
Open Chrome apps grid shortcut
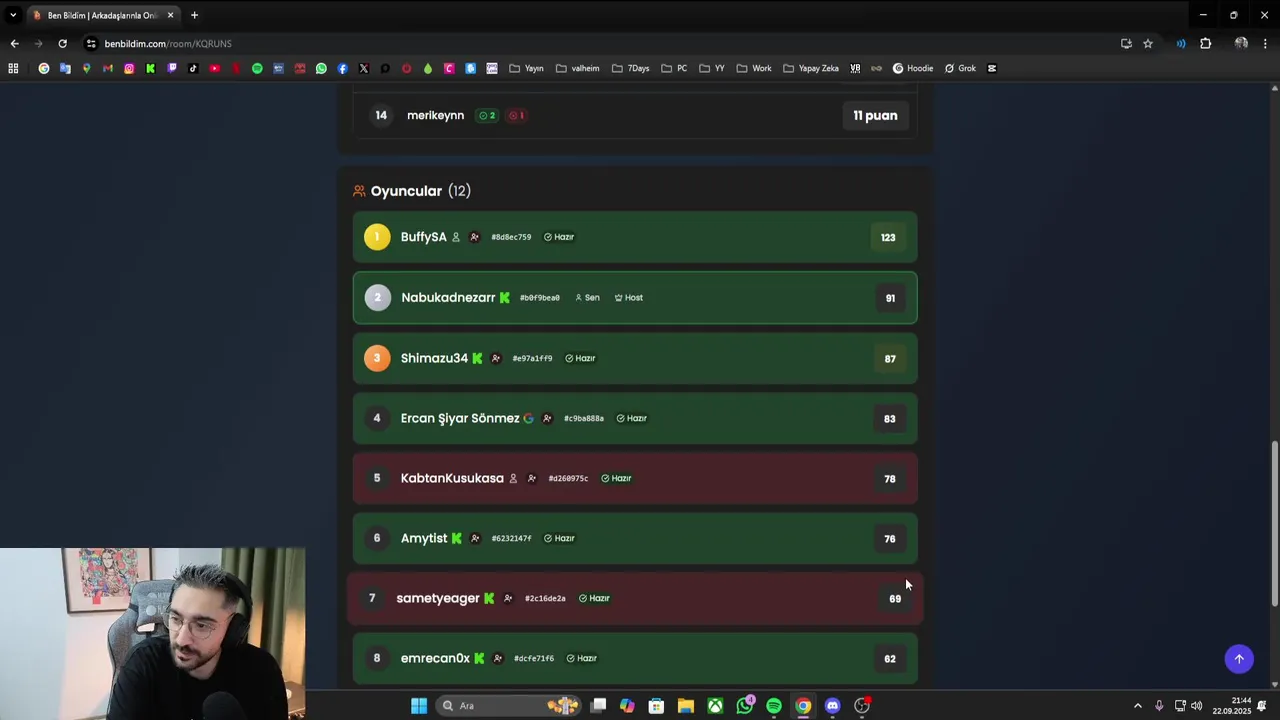(x=13, y=68)
